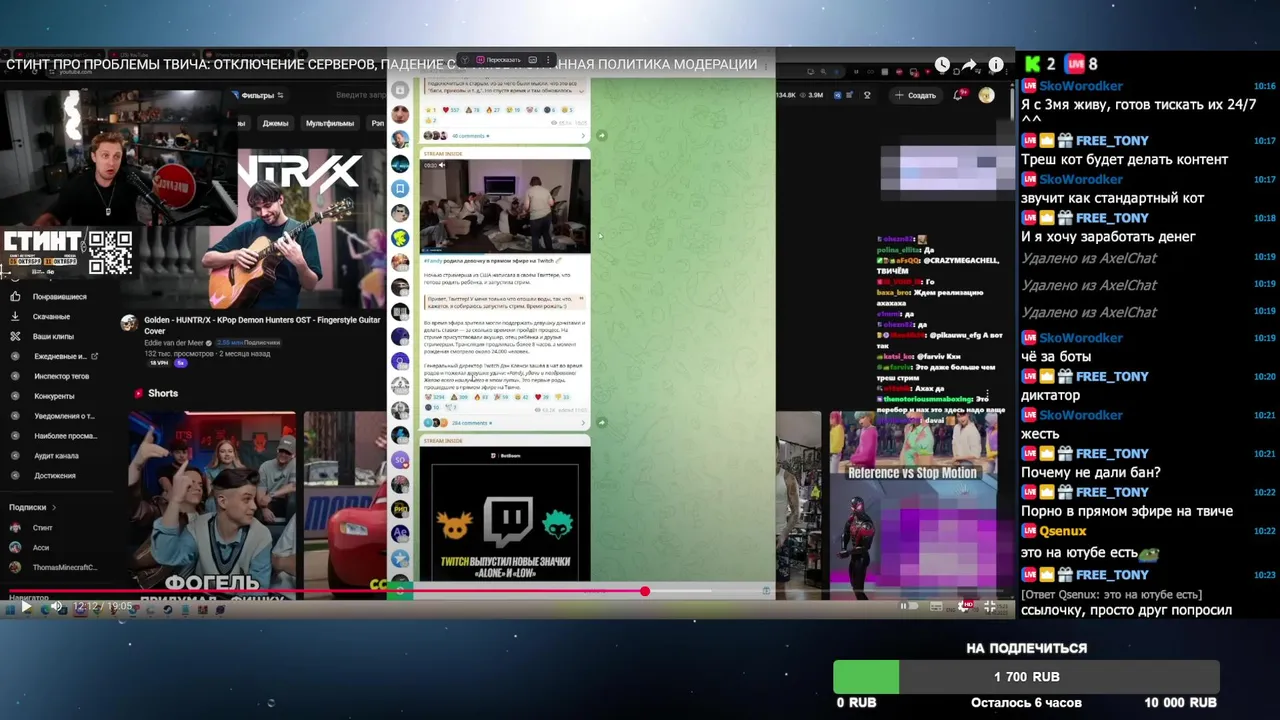Click the scissors icon beside 'Ваши клипы'
The image size is (1280, 720).
[15, 337]
